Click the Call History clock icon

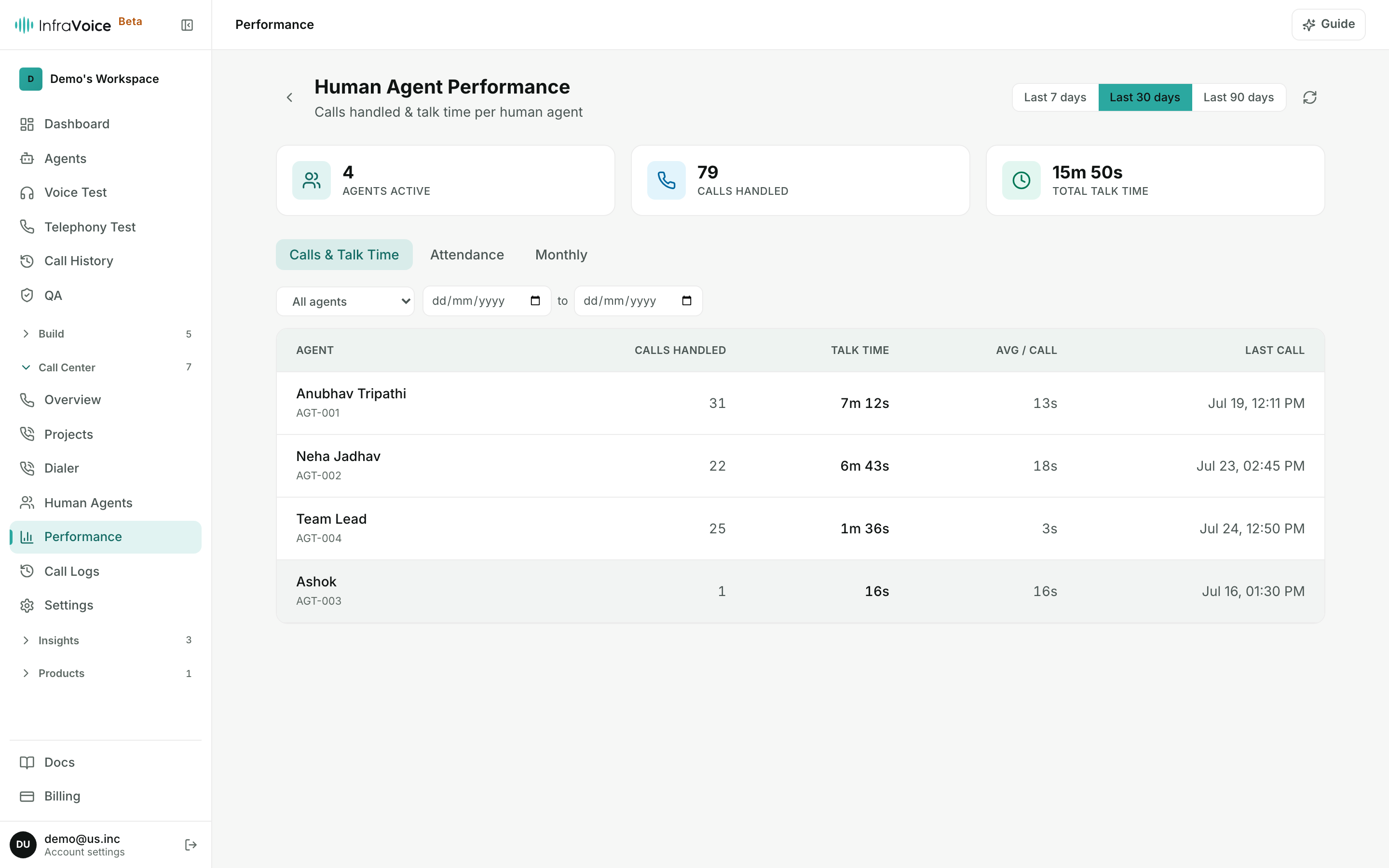[27, 260]
